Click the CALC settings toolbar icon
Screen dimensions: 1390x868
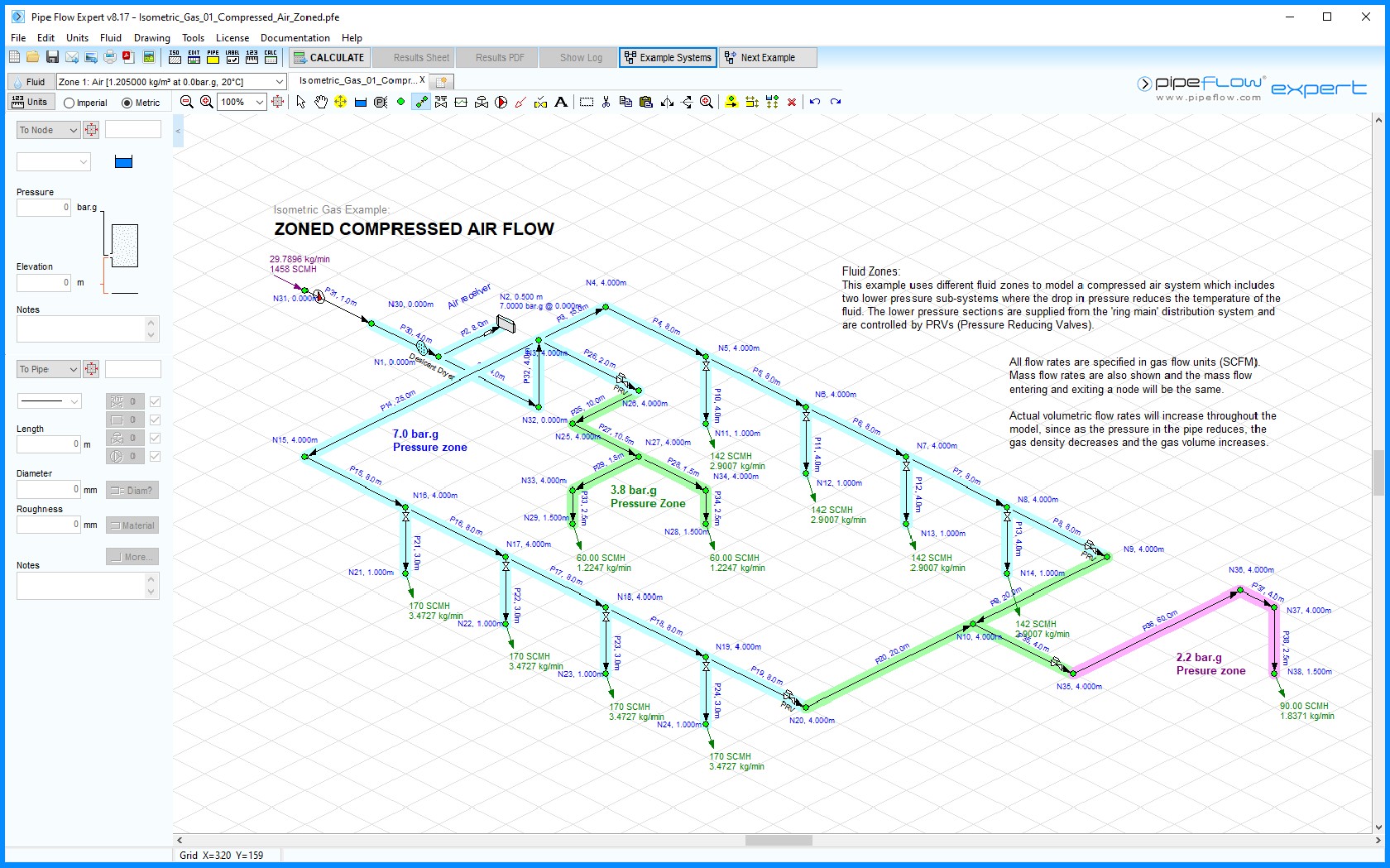coord(271,57)
